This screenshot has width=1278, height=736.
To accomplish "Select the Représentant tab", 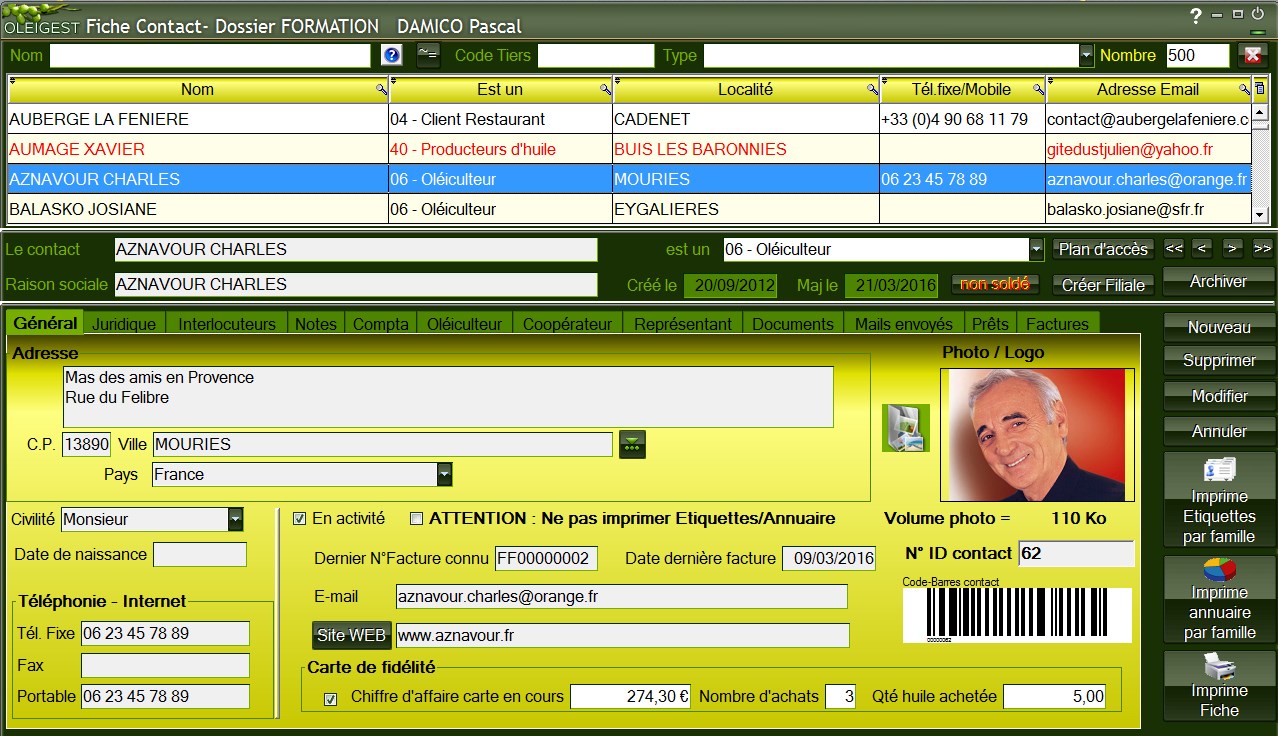I will 683,324.
